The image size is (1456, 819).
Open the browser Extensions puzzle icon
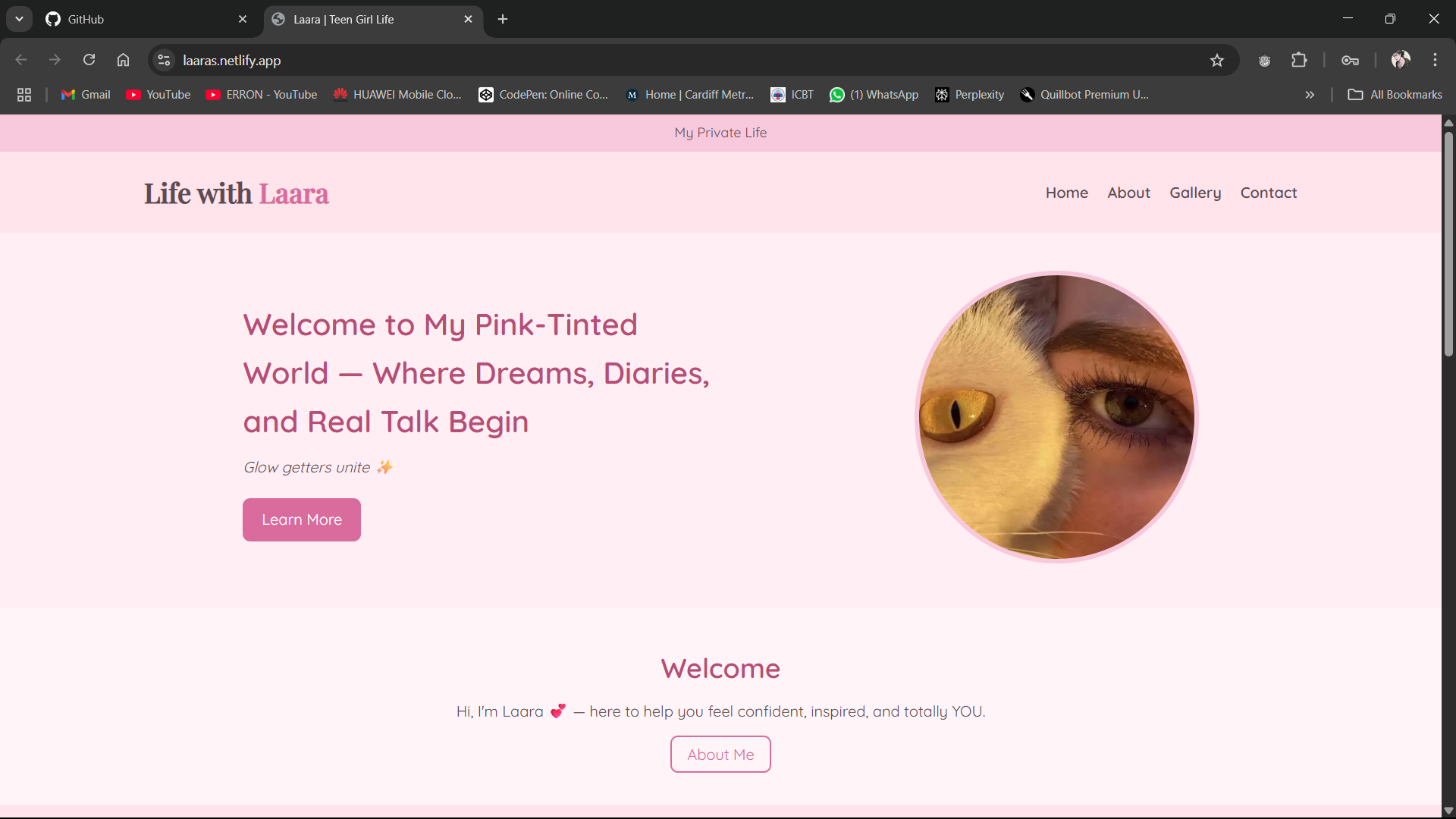1300,60
